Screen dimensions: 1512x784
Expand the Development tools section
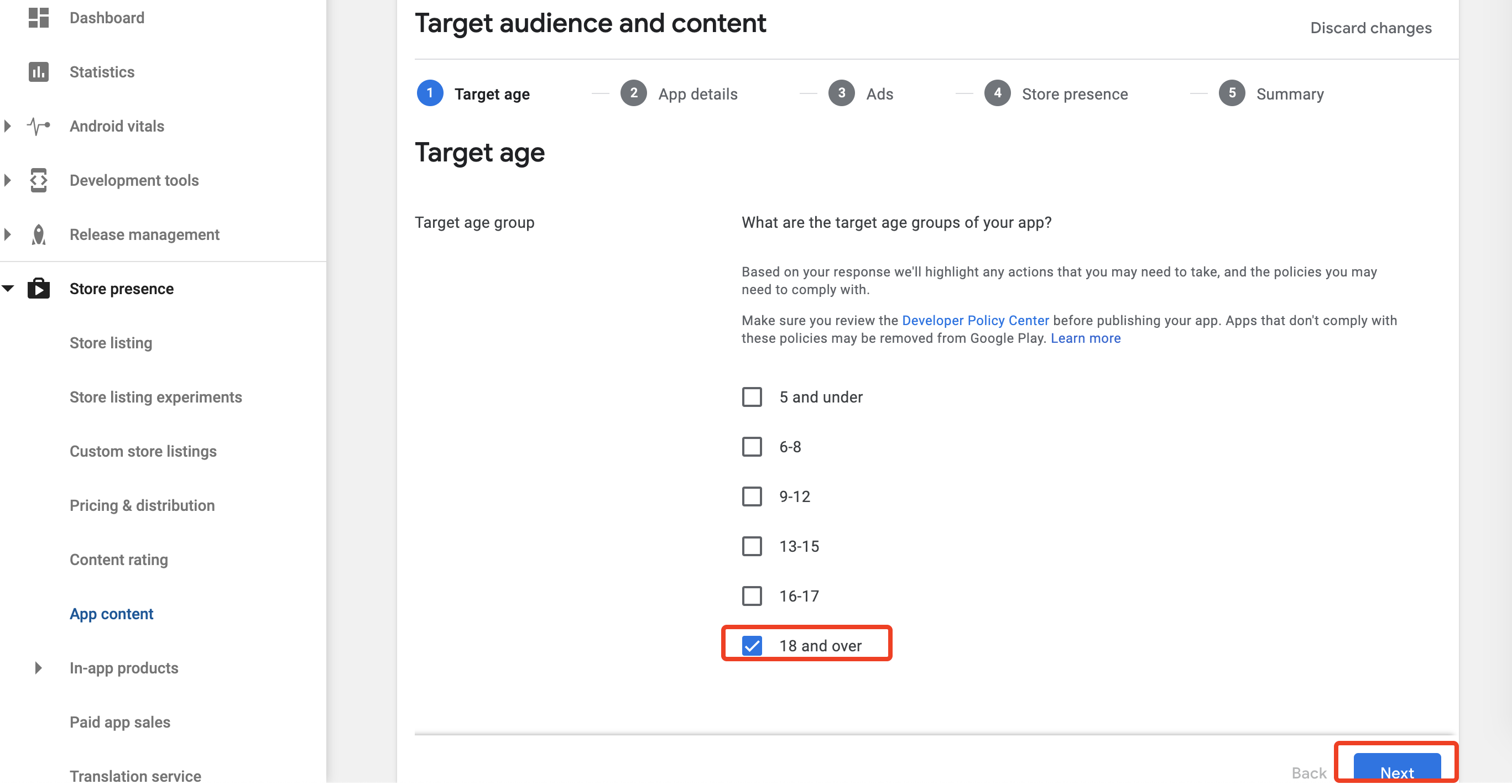click(x=8, y=180)
